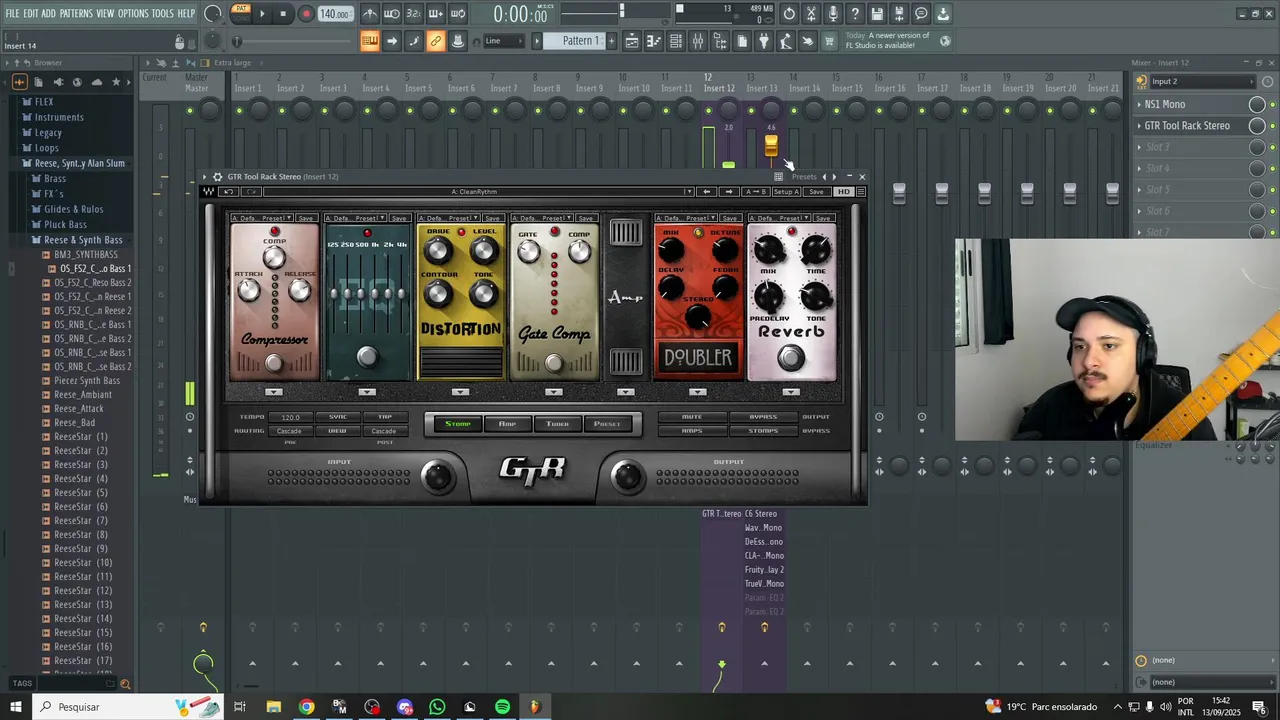Click the Tap tempo button in GTR
This screenshot has width=1280, height=720.
coord(384,417)
